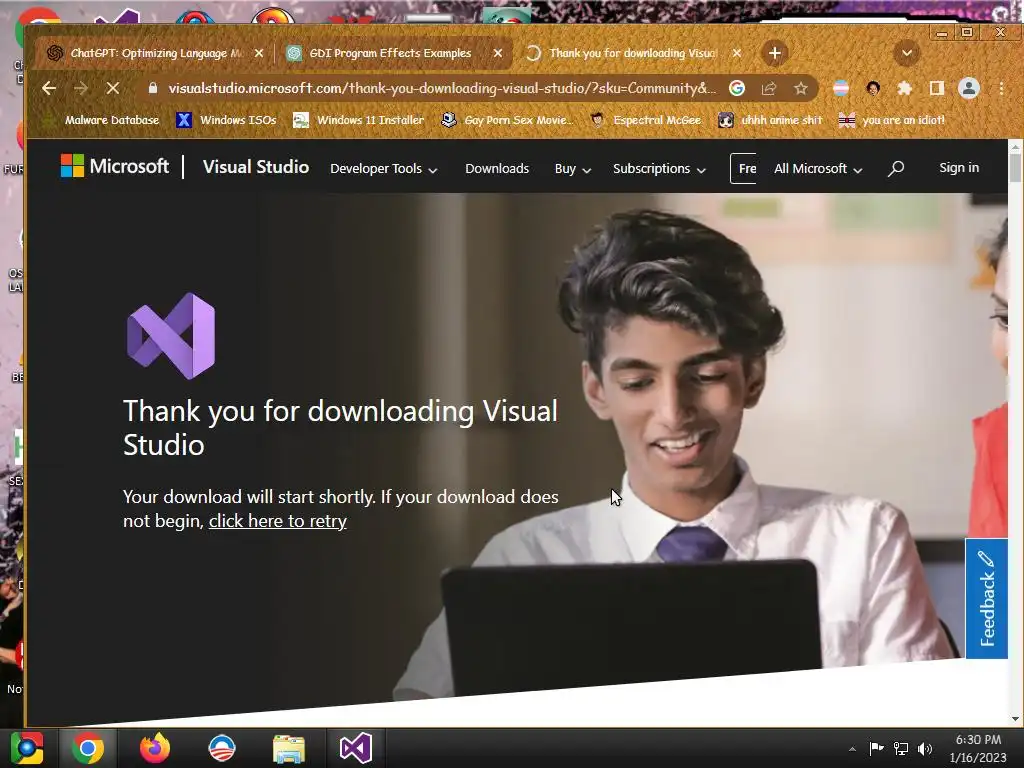This screenshot has height=768, width=1024.
Task: Bookmark this page with the star icon
Action: tap(801, 88)
